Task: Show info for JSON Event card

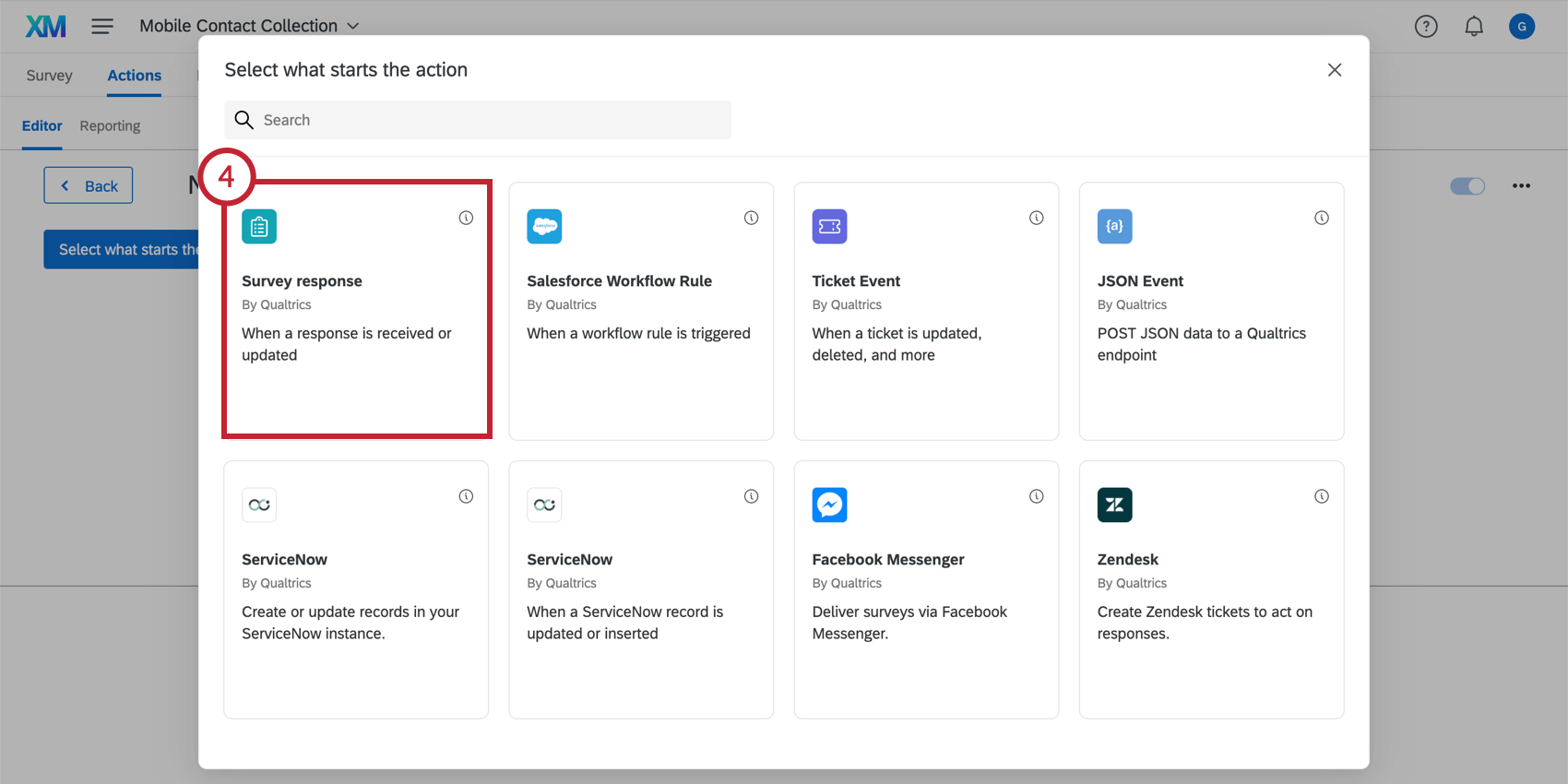Action: pyautogui.click(x=1322, y=218)
